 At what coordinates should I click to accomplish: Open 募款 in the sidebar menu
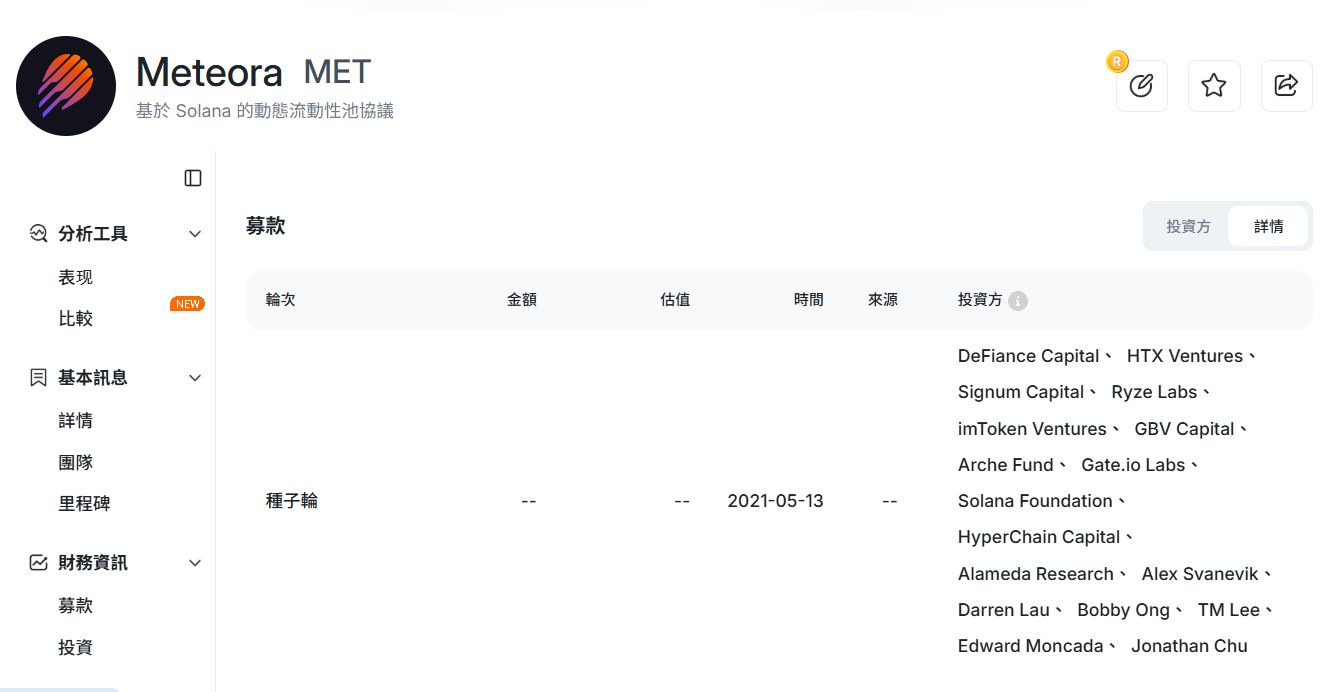(x=76, y=605)
